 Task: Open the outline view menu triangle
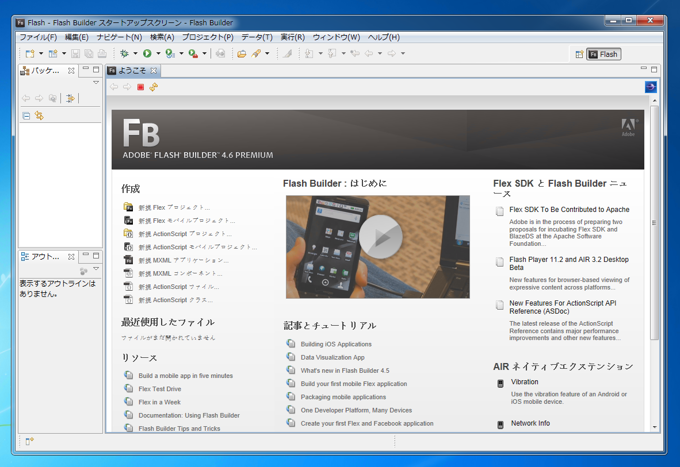tap(96, 269)
